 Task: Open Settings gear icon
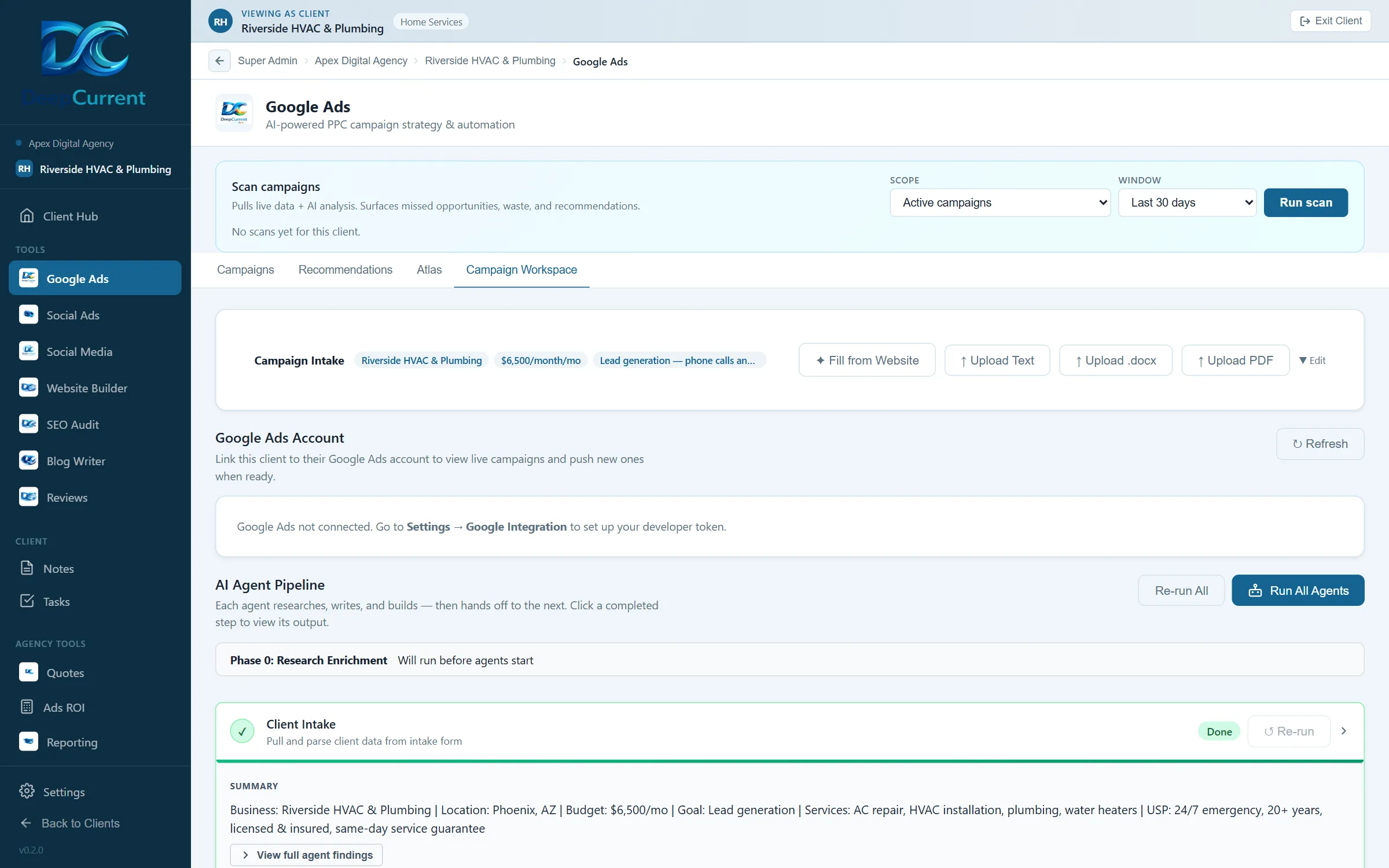(x=27, y=791)
